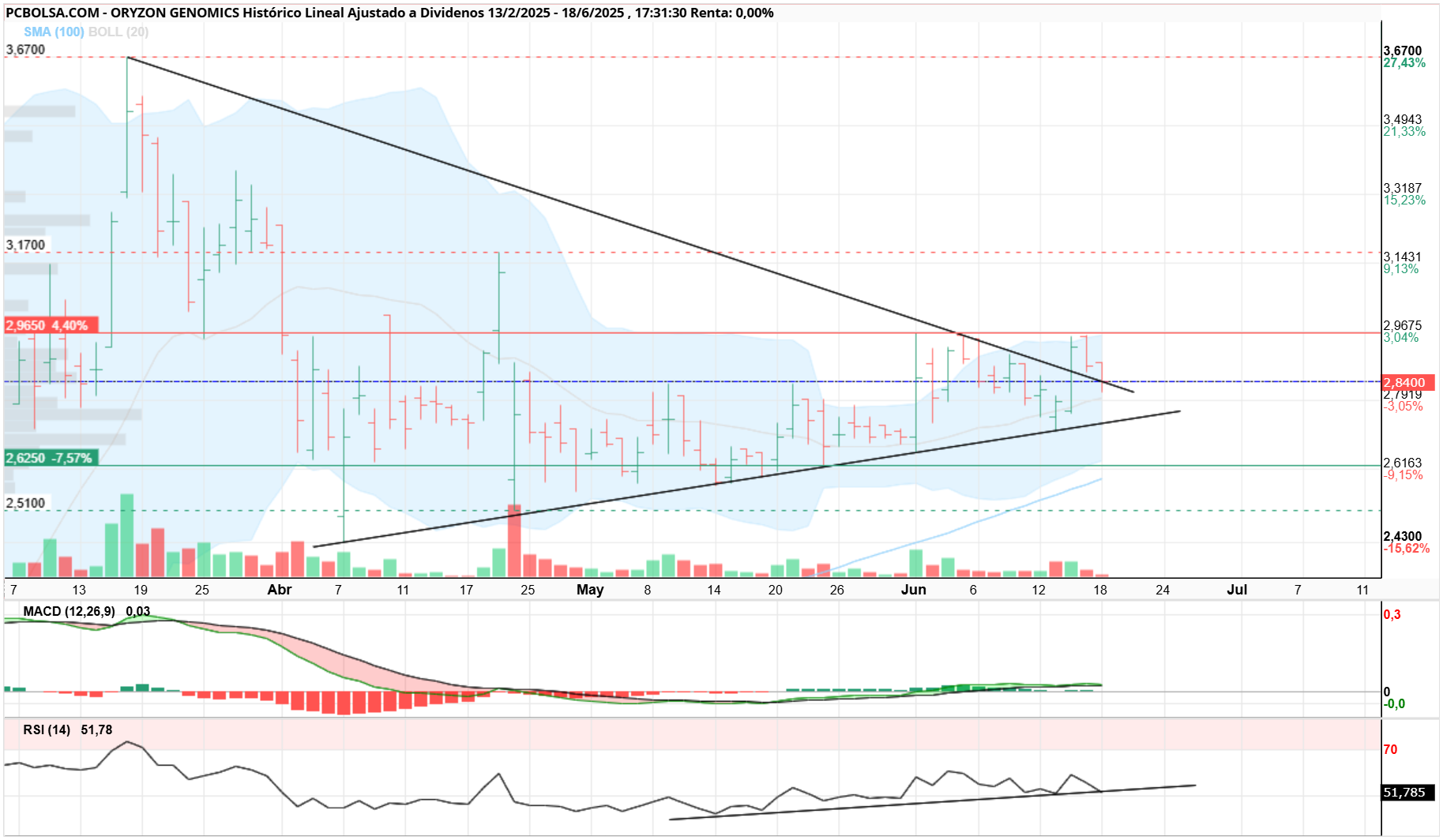Click the 3,1431 right axis price label

click(x=1402, y=257)
